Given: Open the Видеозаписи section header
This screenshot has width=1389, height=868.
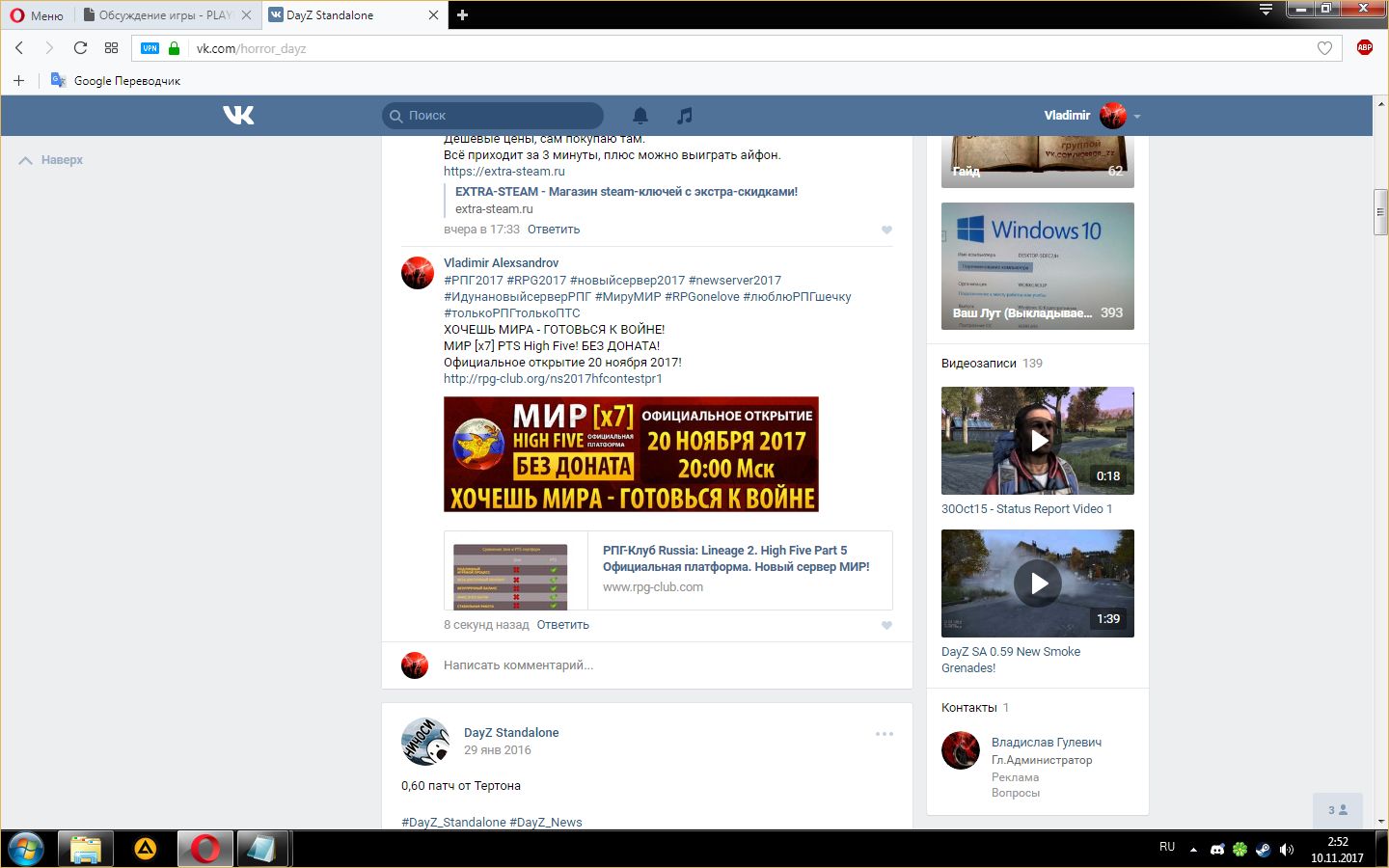Looking at the screenshot, I should tap(979, 364).
